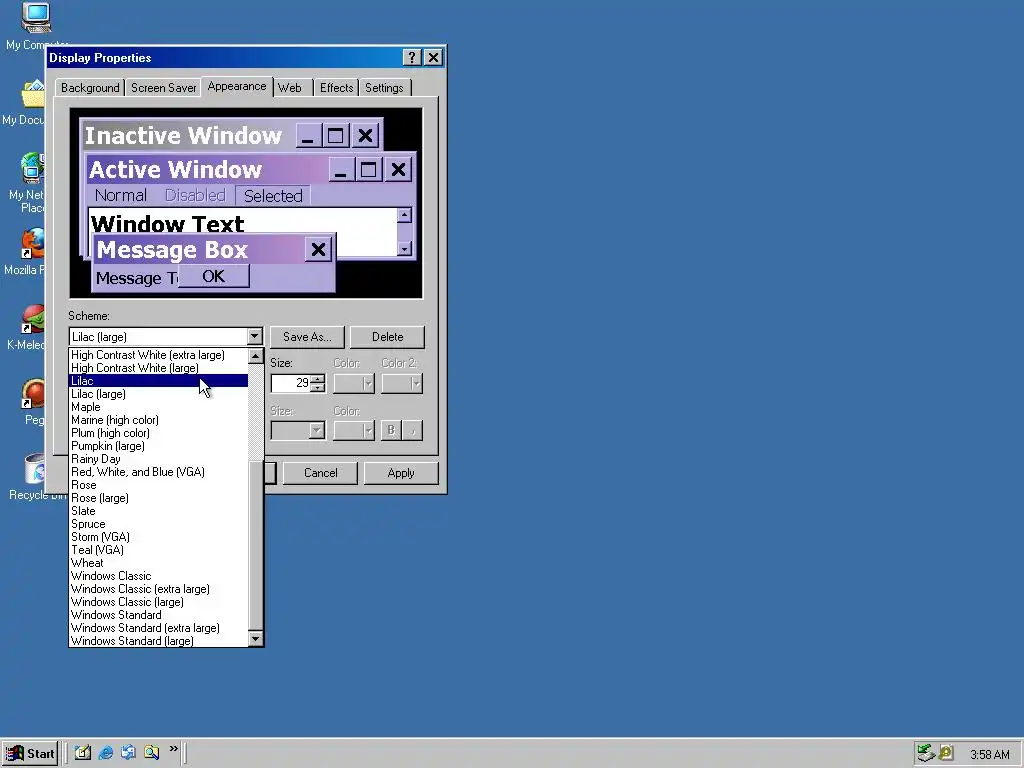Click the Apply button
The height and width of the screenshot is (768, 1024).
click(400, 473)
